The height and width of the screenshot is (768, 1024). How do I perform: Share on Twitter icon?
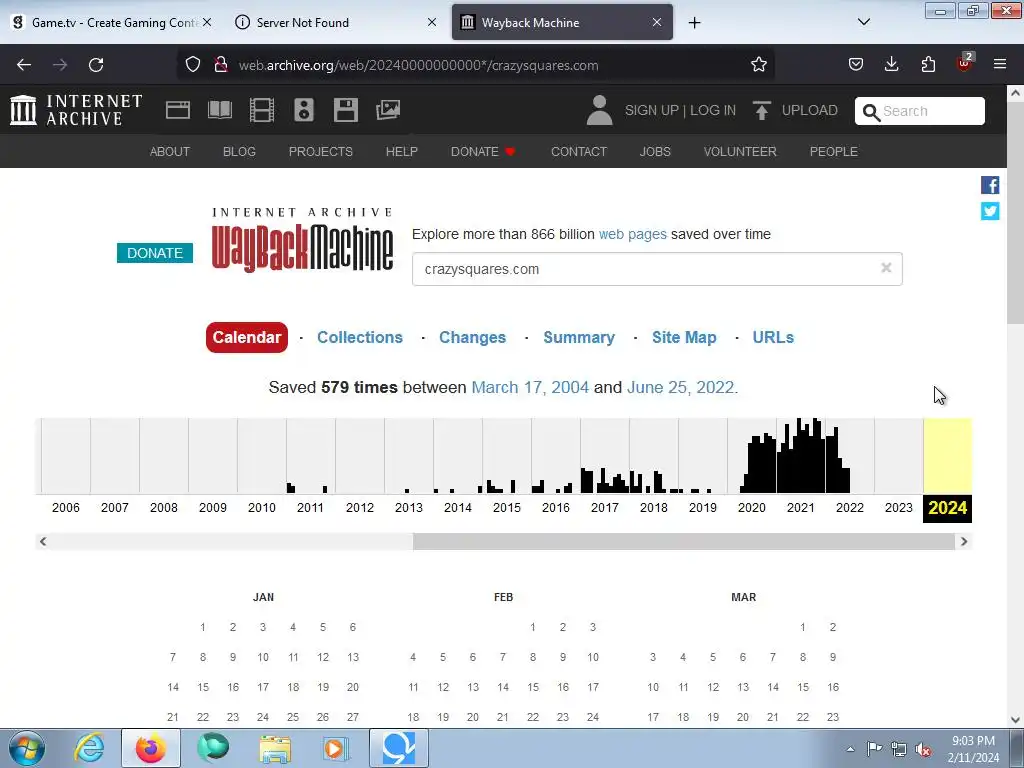point(990,211)
